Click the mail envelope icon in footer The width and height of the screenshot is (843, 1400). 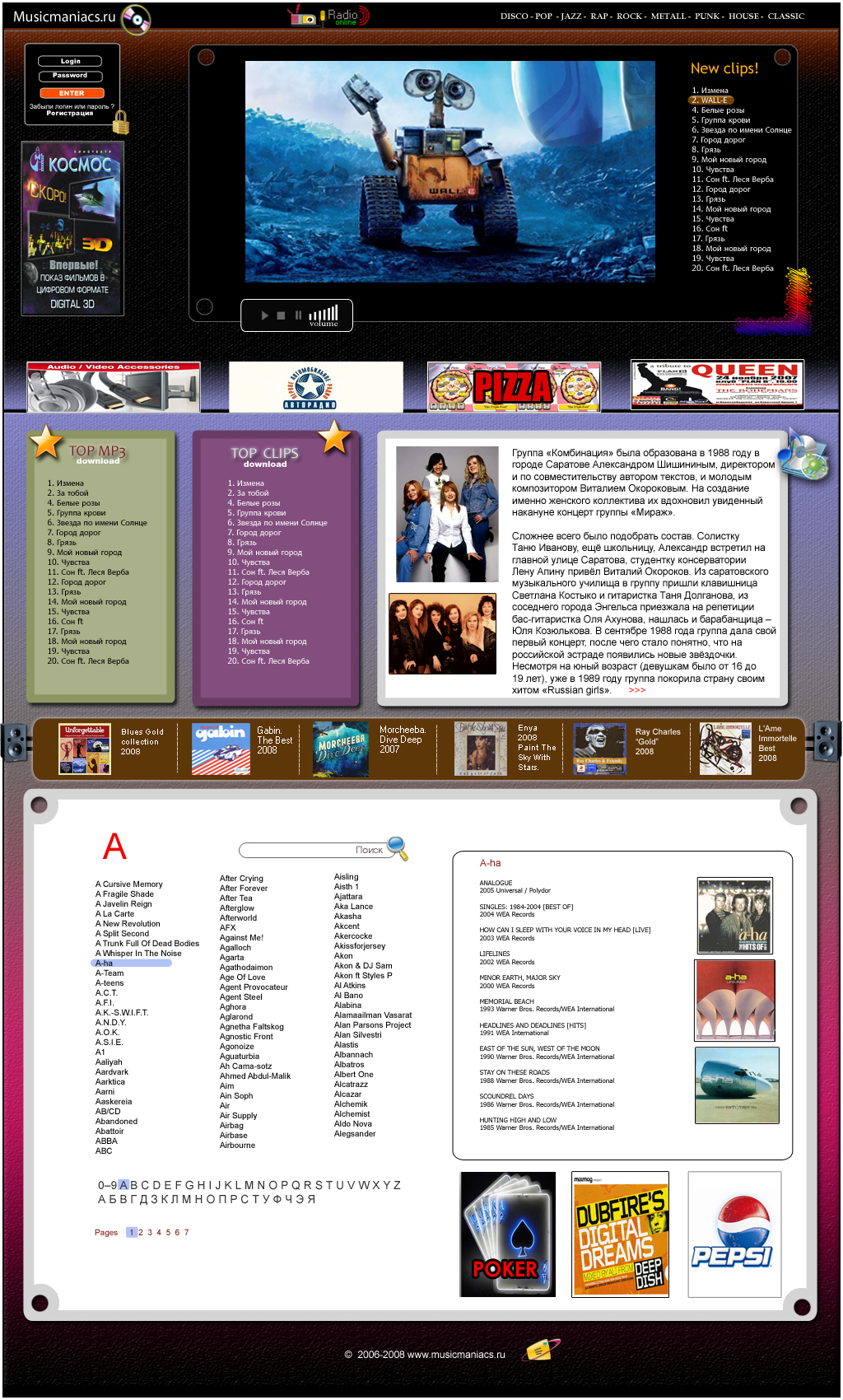point(541,1350)
